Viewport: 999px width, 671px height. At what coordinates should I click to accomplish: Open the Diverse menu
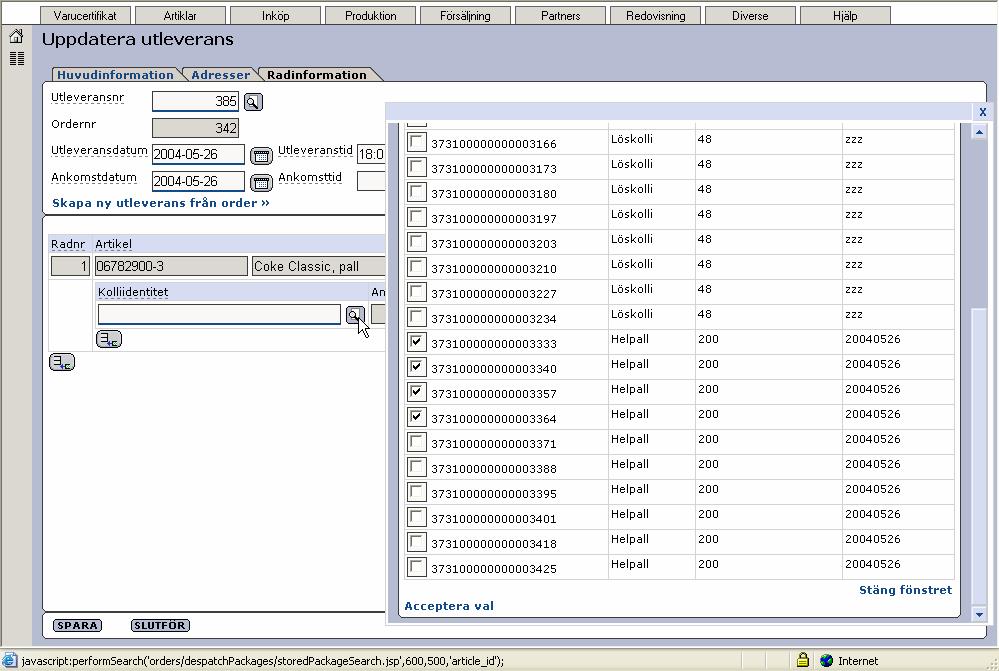750,15
